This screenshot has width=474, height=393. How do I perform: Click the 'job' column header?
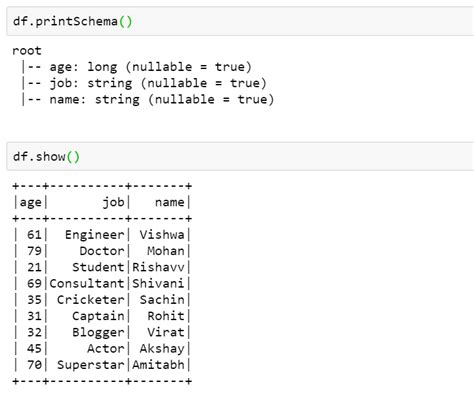pyautogui.click(x=113, y=202)
